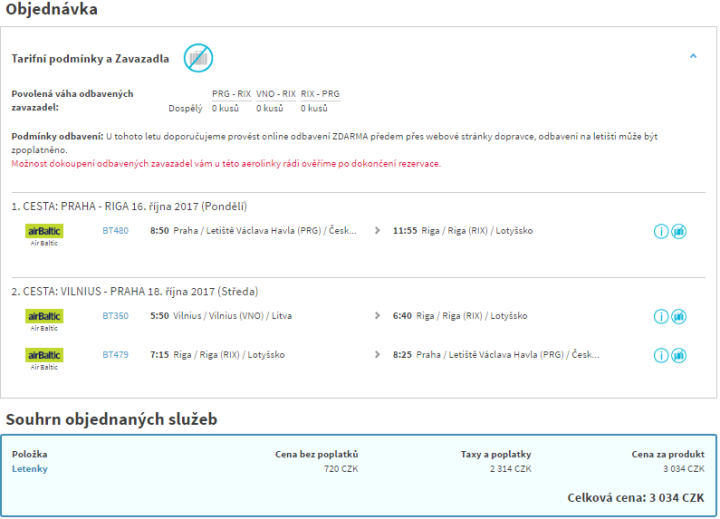Click the no-baggage icon for flight BT480
The height and width of the screenshot is (519, 720).
[x=678, y=231]
